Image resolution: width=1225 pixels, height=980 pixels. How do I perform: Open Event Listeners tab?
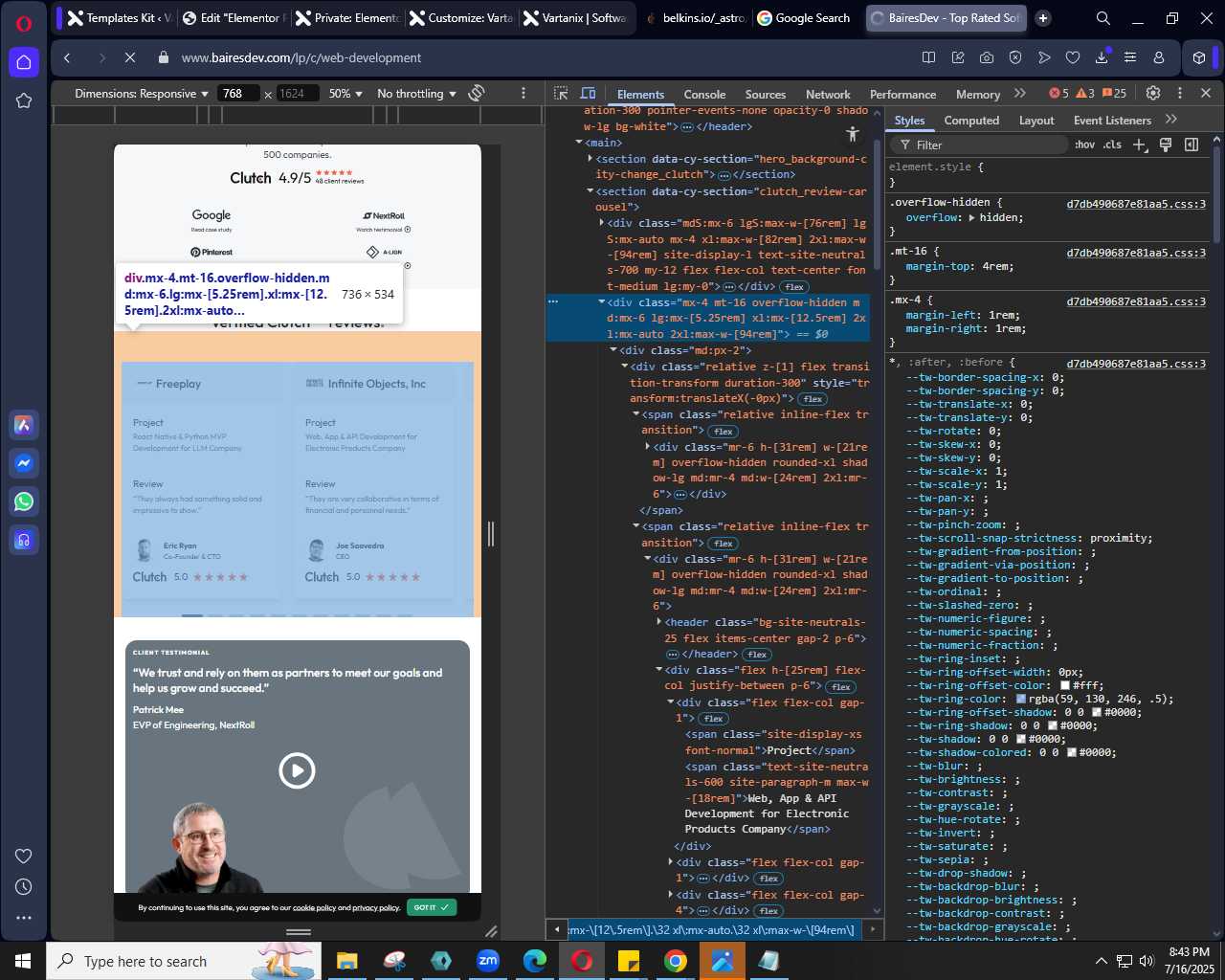click(x=1112, y=121)
